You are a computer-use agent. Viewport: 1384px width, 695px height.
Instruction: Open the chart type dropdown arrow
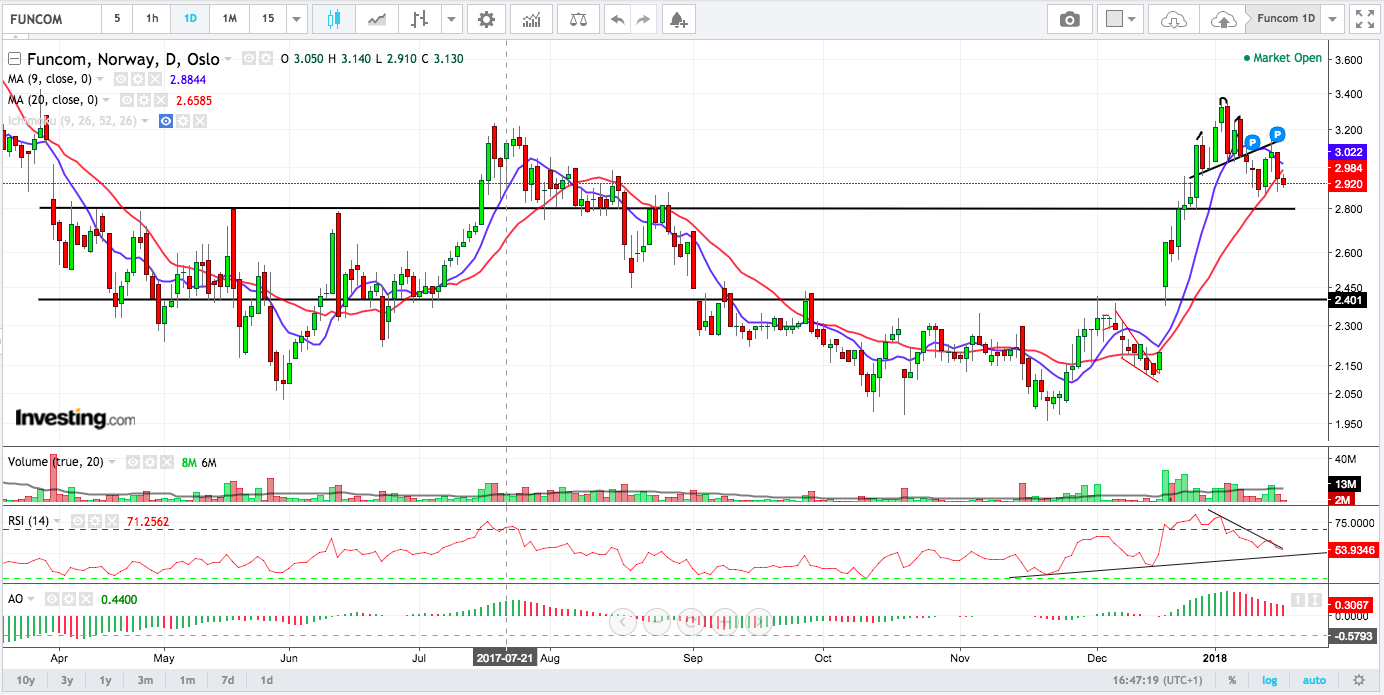pos(452,19)
